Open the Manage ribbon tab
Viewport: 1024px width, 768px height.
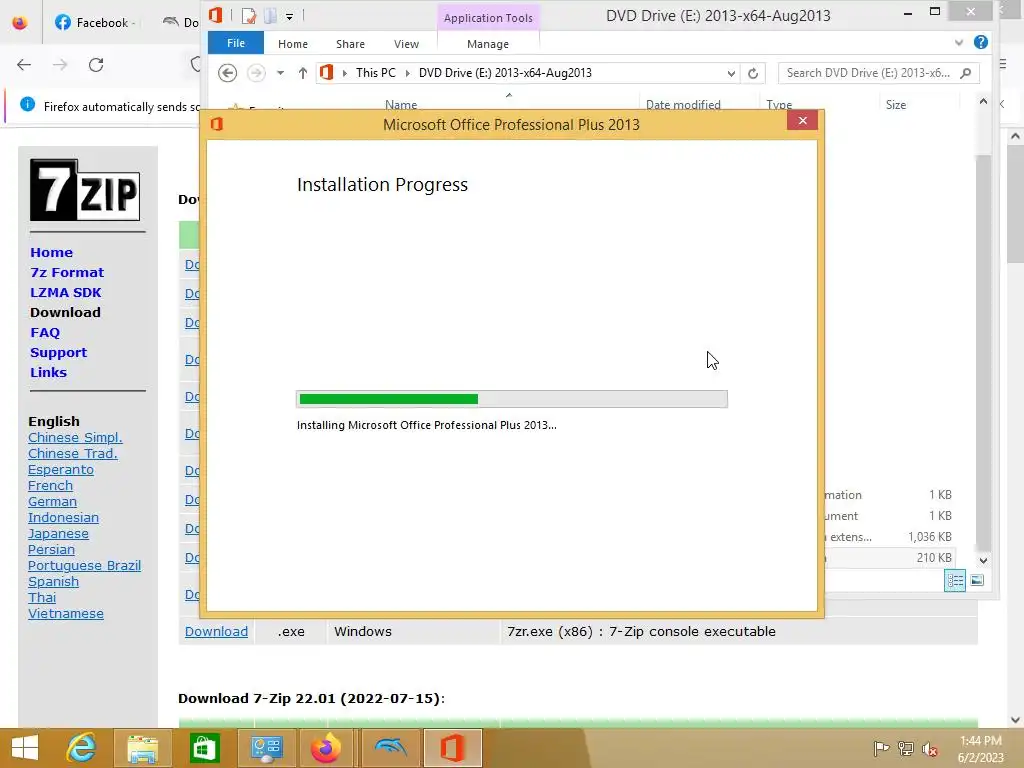coord(488,44)
